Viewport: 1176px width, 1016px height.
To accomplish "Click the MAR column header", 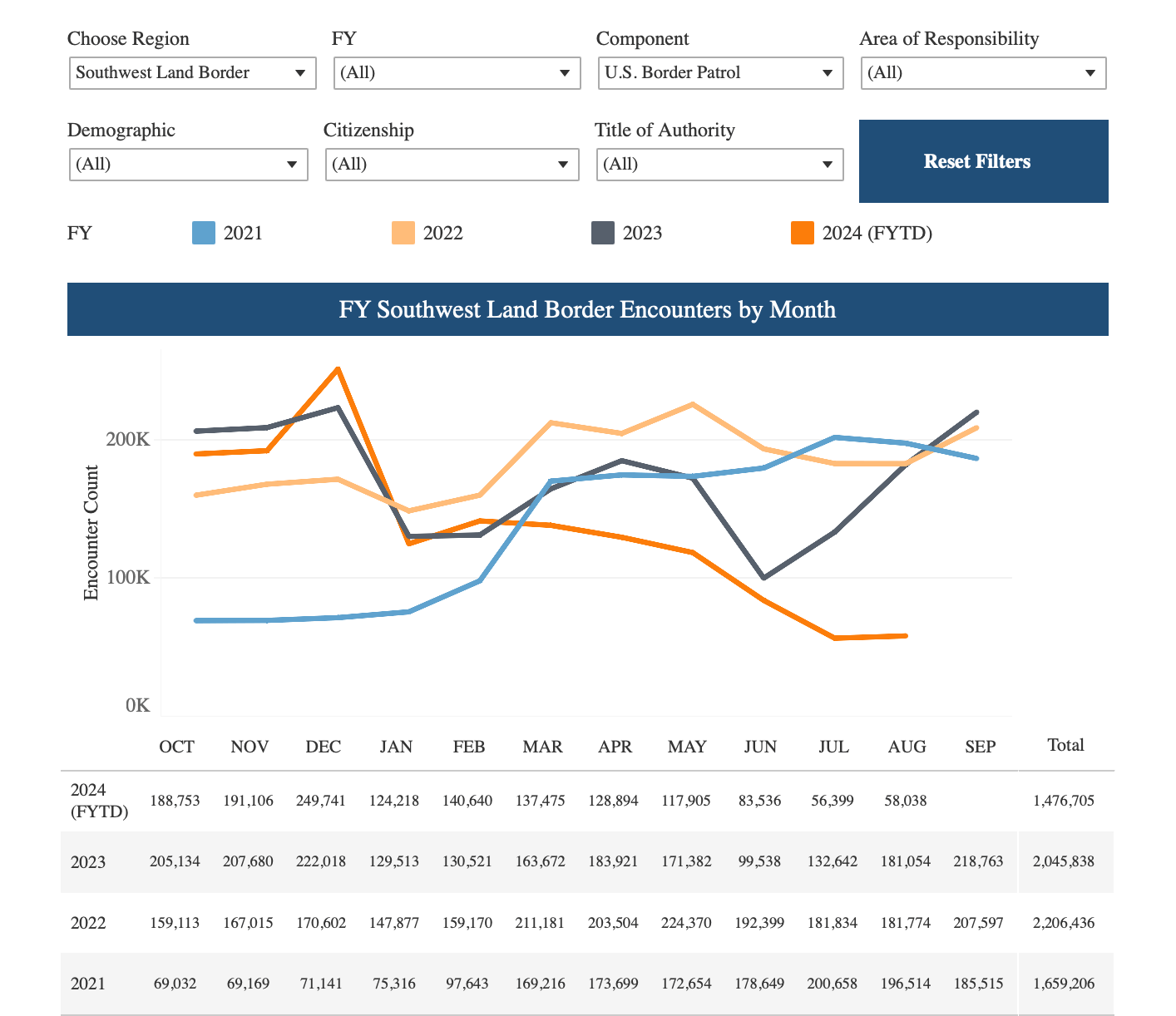I will click(542, 747).
